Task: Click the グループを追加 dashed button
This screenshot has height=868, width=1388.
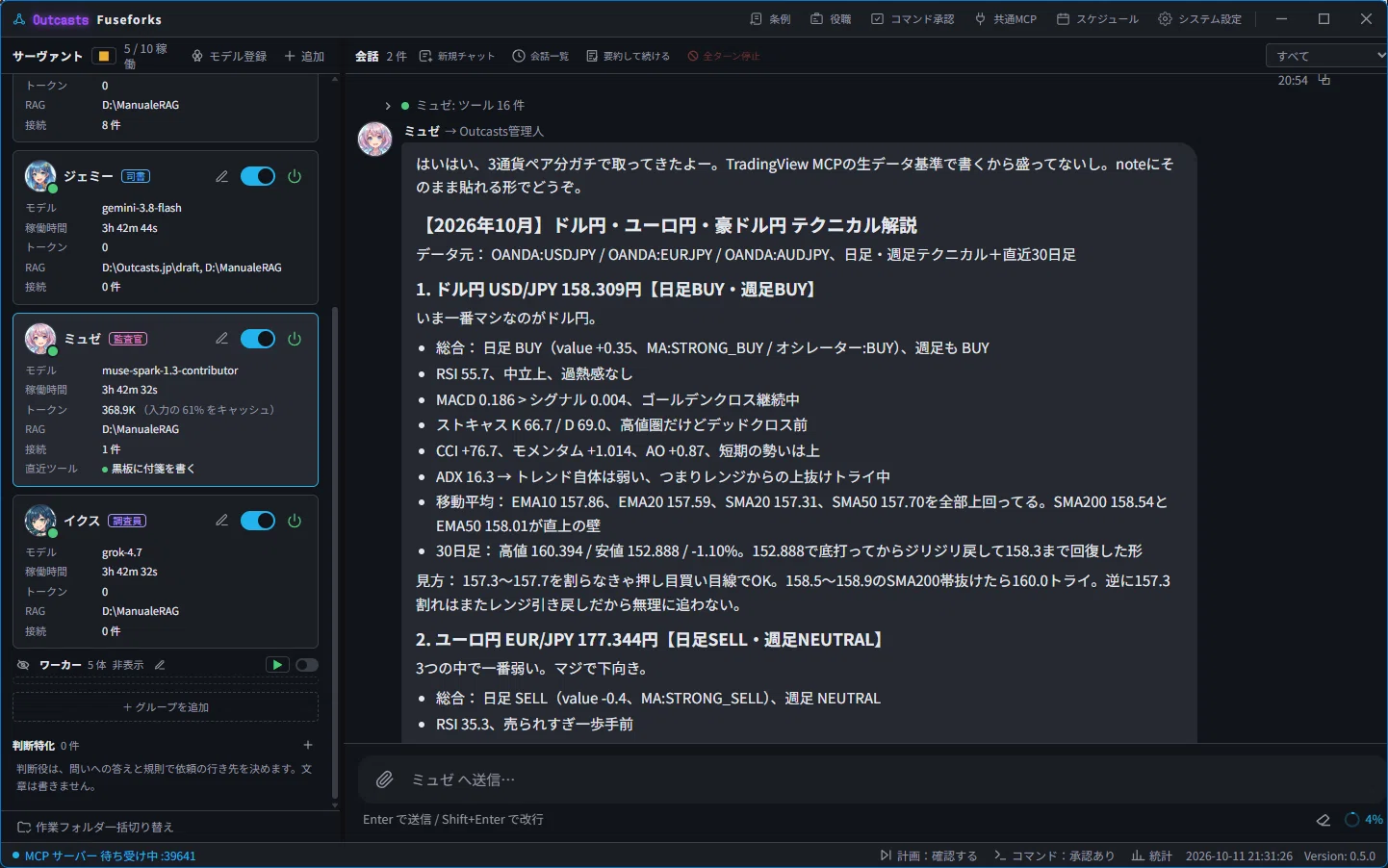Action: pyautogui.click(x=166, y=707)
